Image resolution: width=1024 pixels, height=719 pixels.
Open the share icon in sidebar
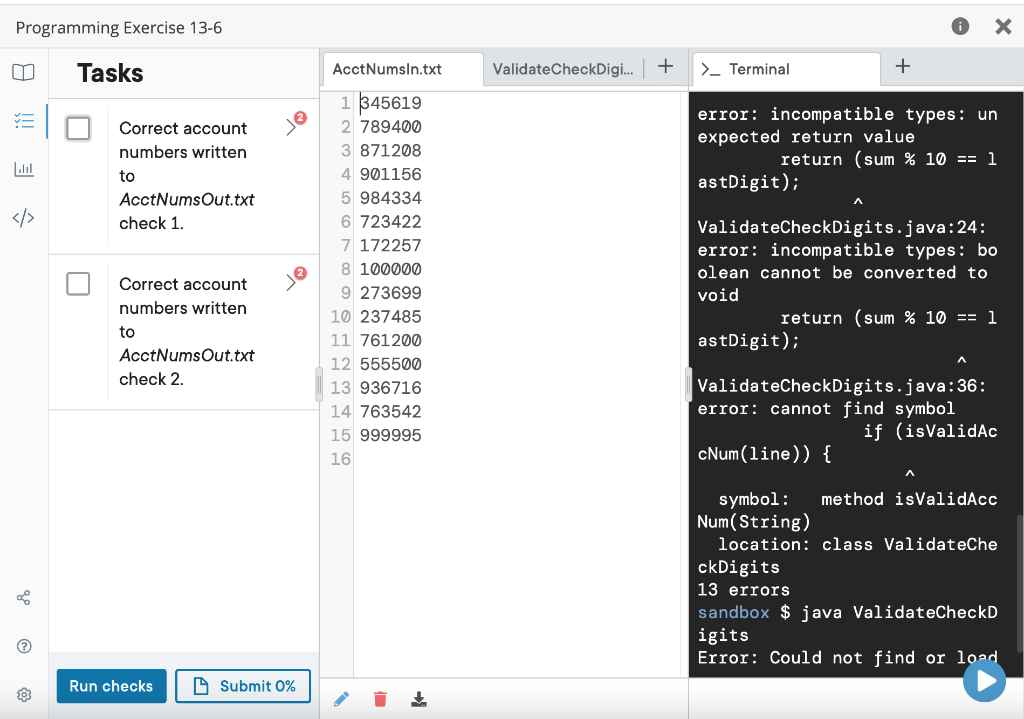tap(24, 597)
